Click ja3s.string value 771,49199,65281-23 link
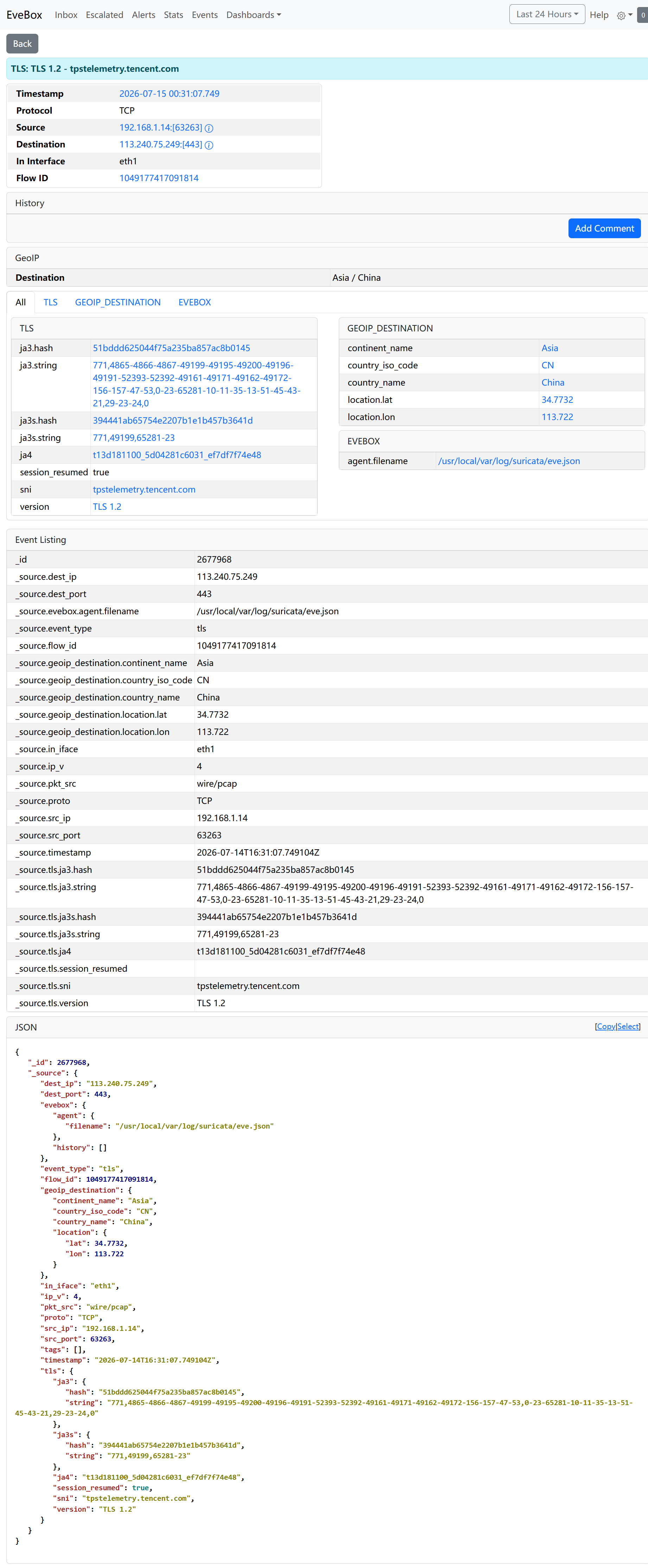The width and height of the screenshot is (648, 1568). (133, 438)
